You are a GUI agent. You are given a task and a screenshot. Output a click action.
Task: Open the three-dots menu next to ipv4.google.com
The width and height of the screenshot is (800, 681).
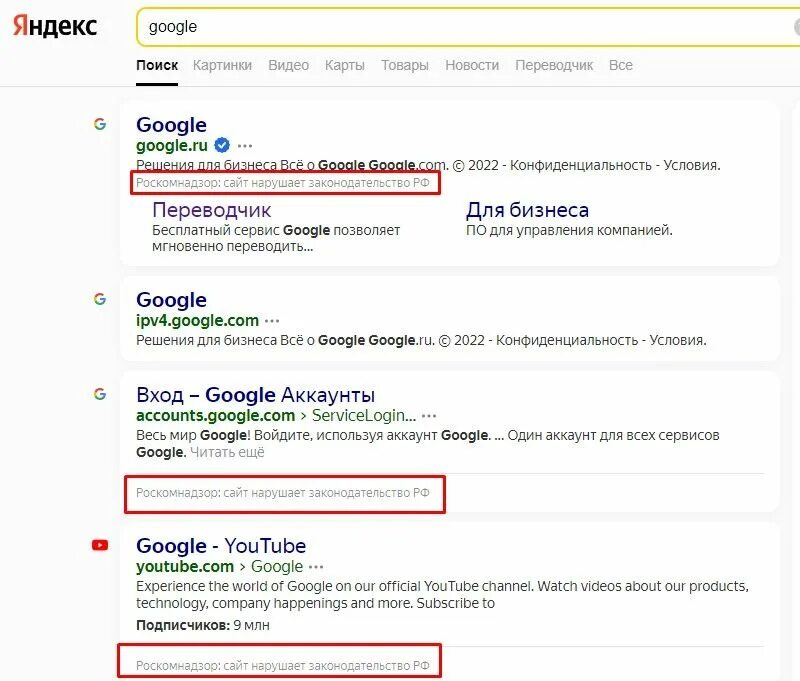point(272,321)
